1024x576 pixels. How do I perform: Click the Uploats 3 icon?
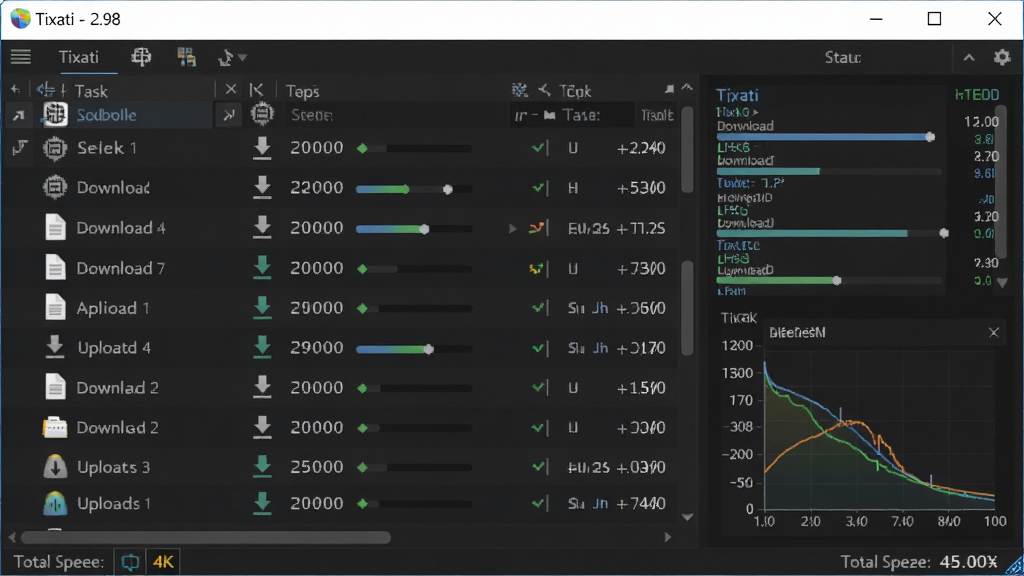tap(55, 467)
